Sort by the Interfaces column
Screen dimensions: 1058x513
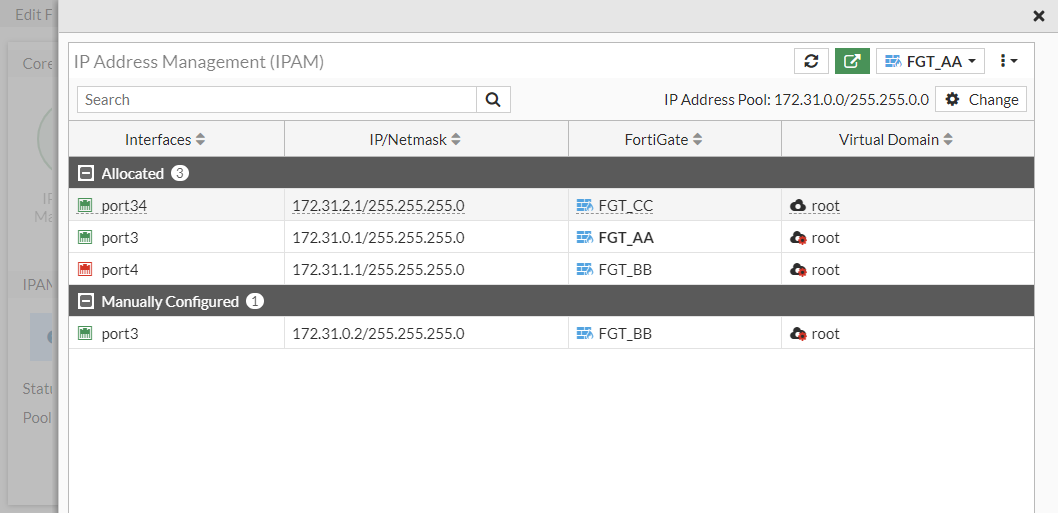pos(165,139)
